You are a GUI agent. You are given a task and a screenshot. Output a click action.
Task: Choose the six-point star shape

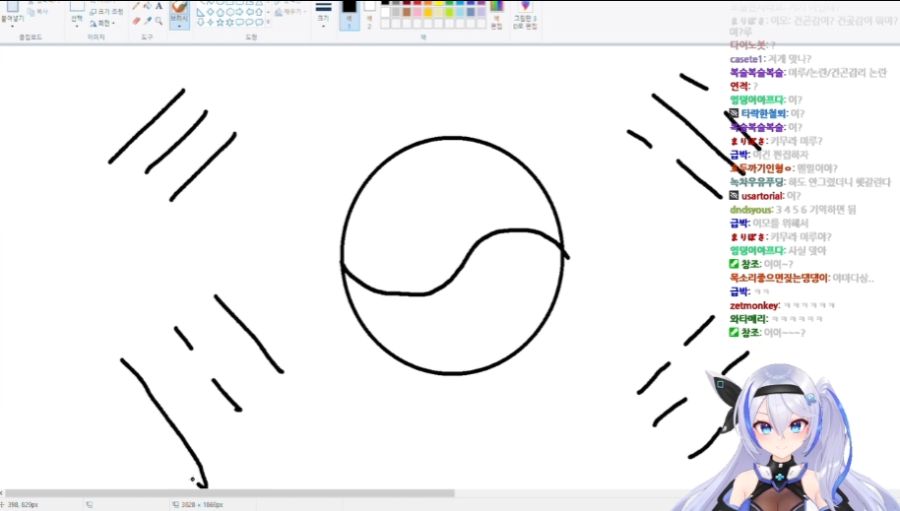click(x=230, y=22)
